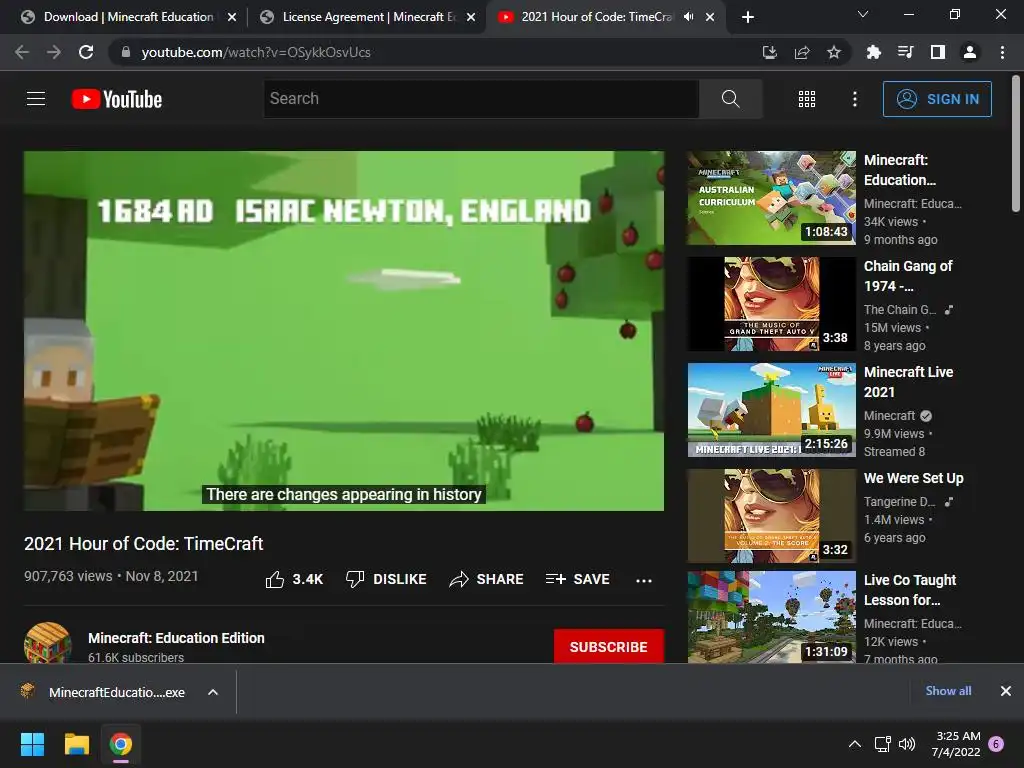Screen dimensions: 1024x768
Task: Open Minecraft: Education Edition channel avatar
Action: pyautogui.click(x=48, y=643)
